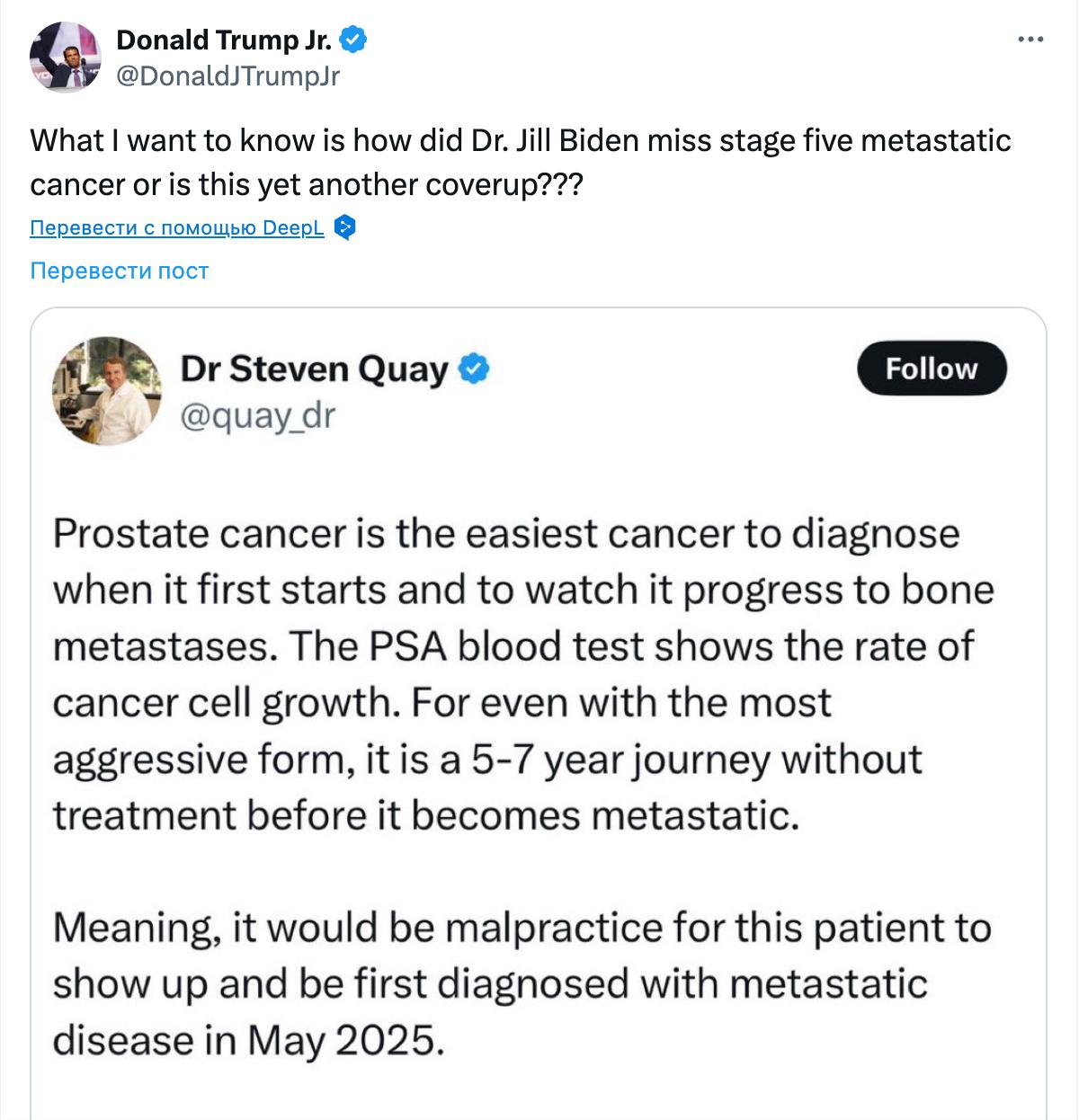Open the three-dot more options menu
1079x1120 pixels.
1030,40
